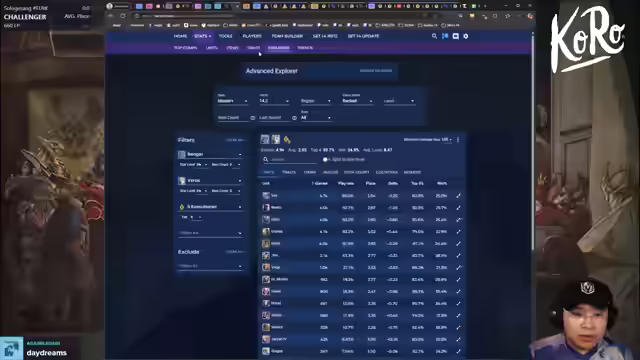This screenshot has width=640, height=360.
Task: Open Star Level dropdown under Rengar
Action: click(193, 164)
